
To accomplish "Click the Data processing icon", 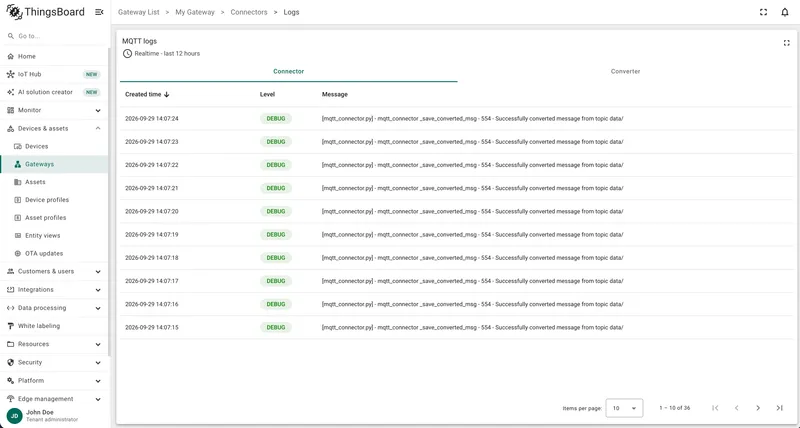I will click(x=11, y=308).
